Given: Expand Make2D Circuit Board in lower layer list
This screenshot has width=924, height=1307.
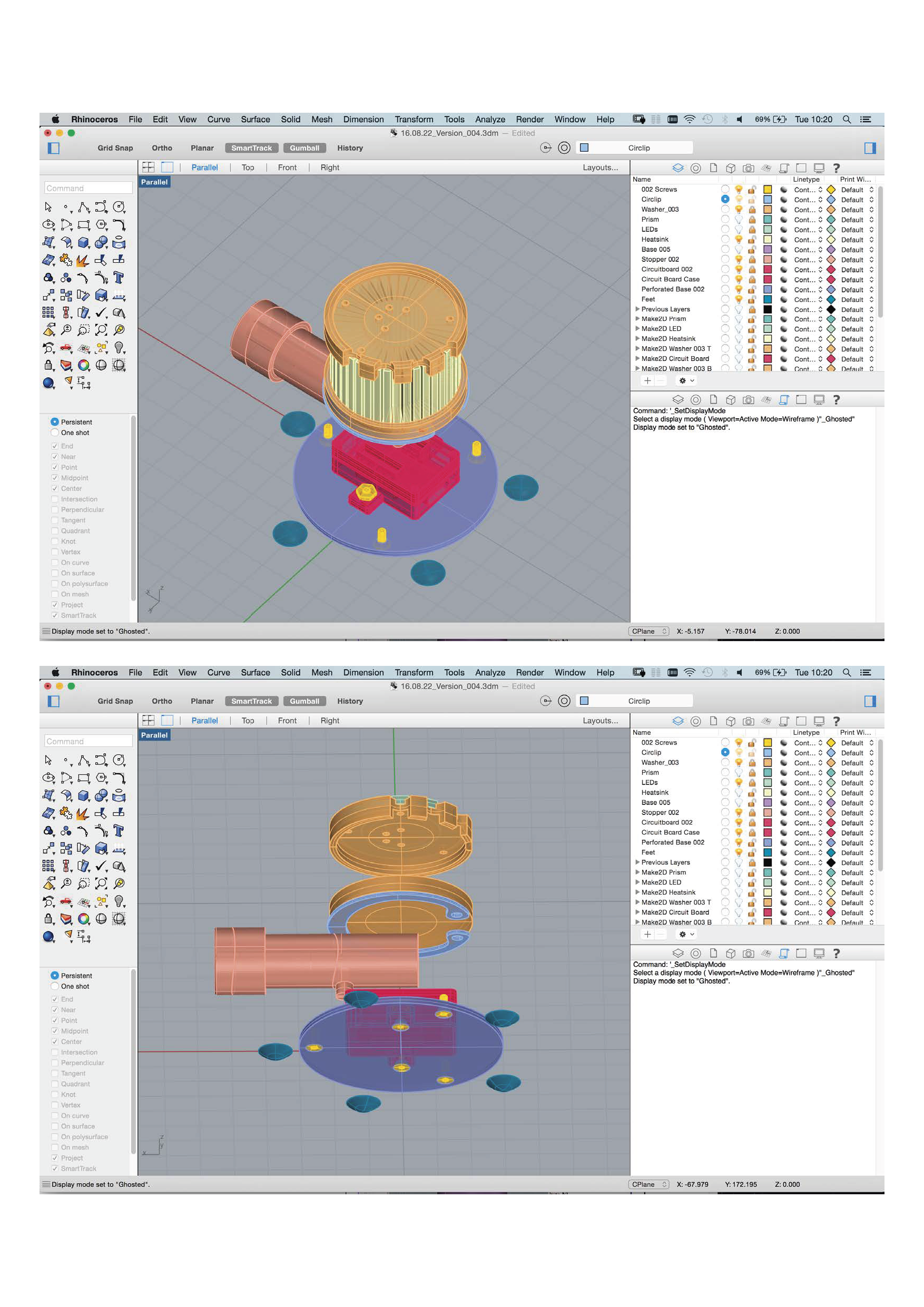Looking at the screenshot, I should pyautogui.click(x=637, y=912).
